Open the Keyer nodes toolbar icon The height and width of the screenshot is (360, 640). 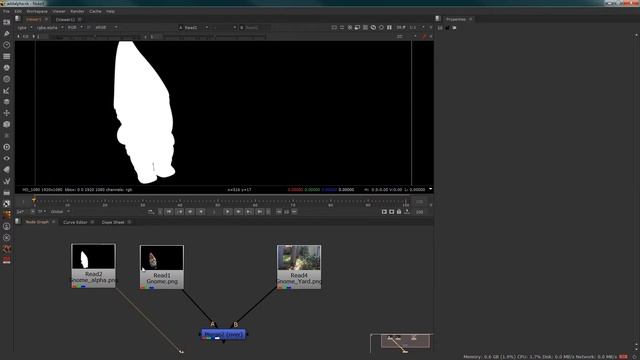7,91
